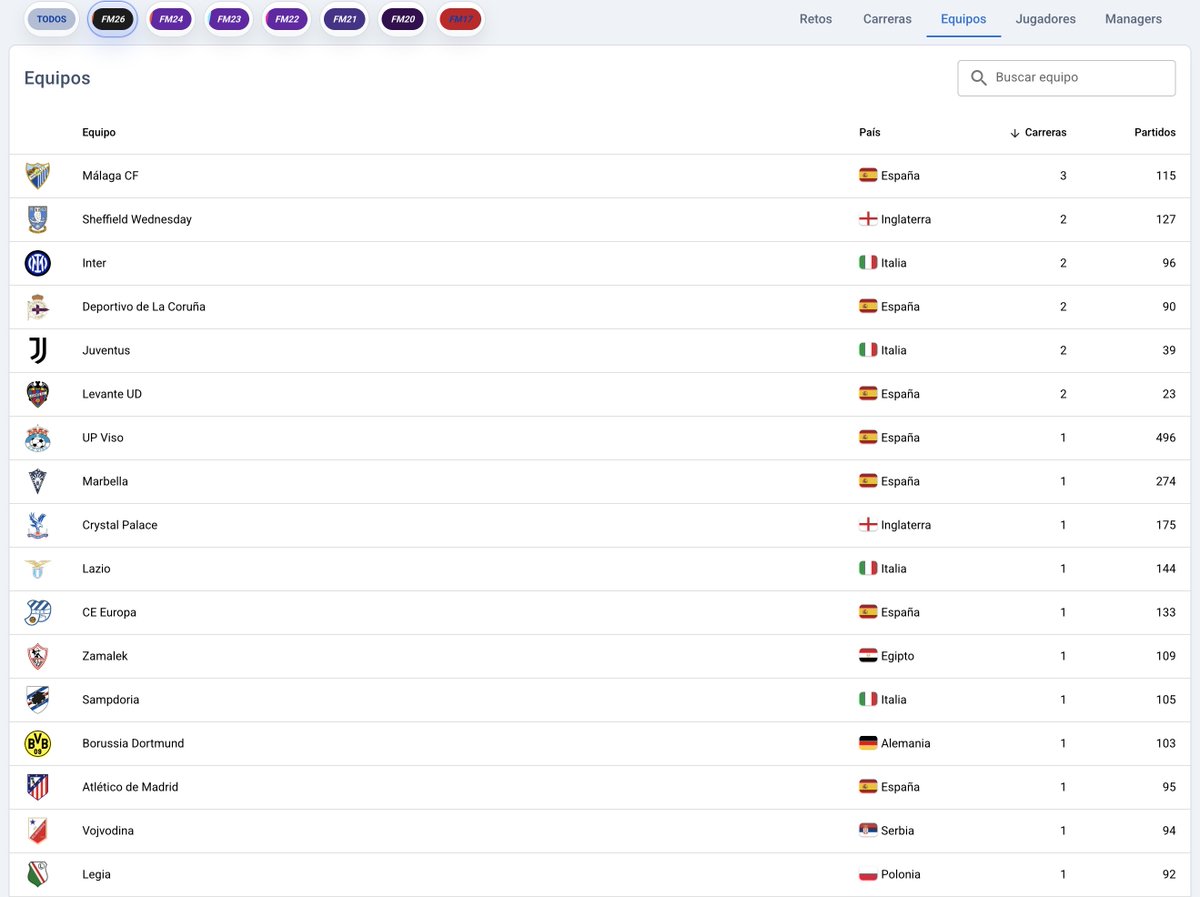Open the Equipos tab
The image size is (1200, 897).
pyautogui.click(x=964, y=19)
